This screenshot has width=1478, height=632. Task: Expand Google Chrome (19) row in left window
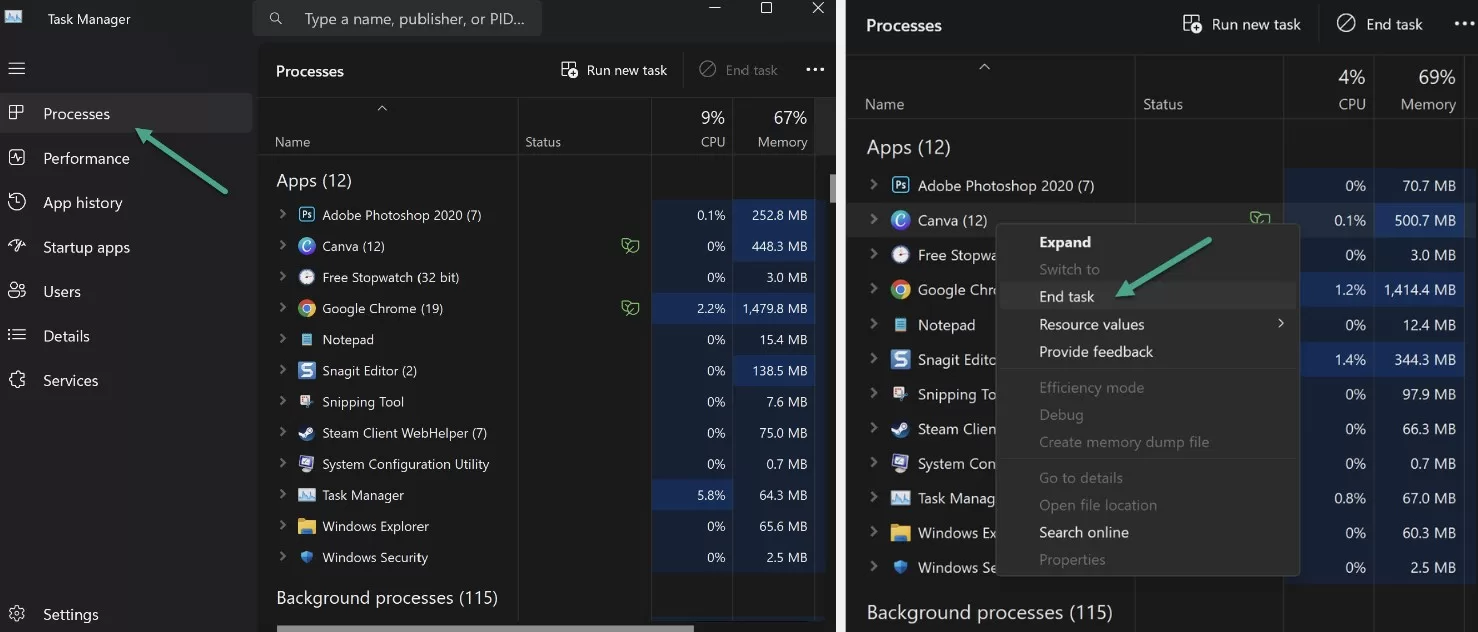point(283,308)
